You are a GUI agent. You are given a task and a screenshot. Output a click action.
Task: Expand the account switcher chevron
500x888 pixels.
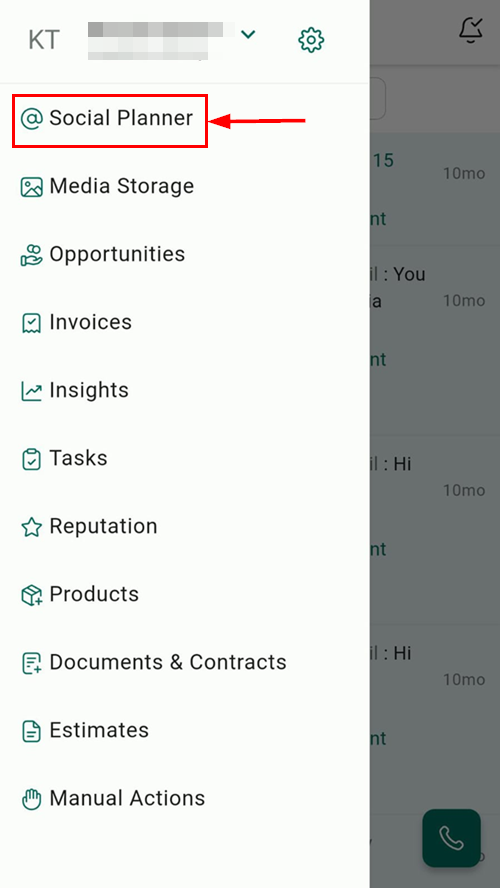pos(248,35)
